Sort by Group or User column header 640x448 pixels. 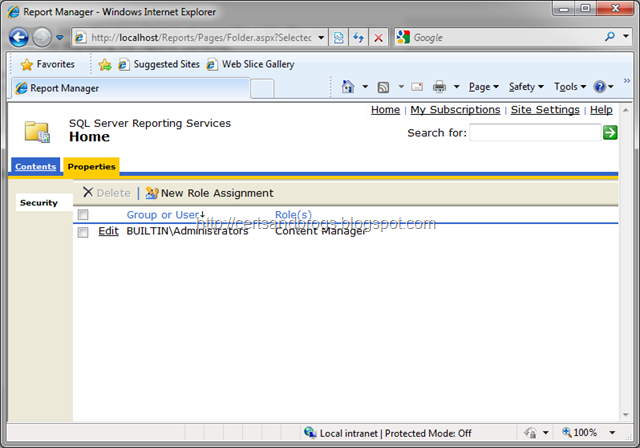[163, 215]
